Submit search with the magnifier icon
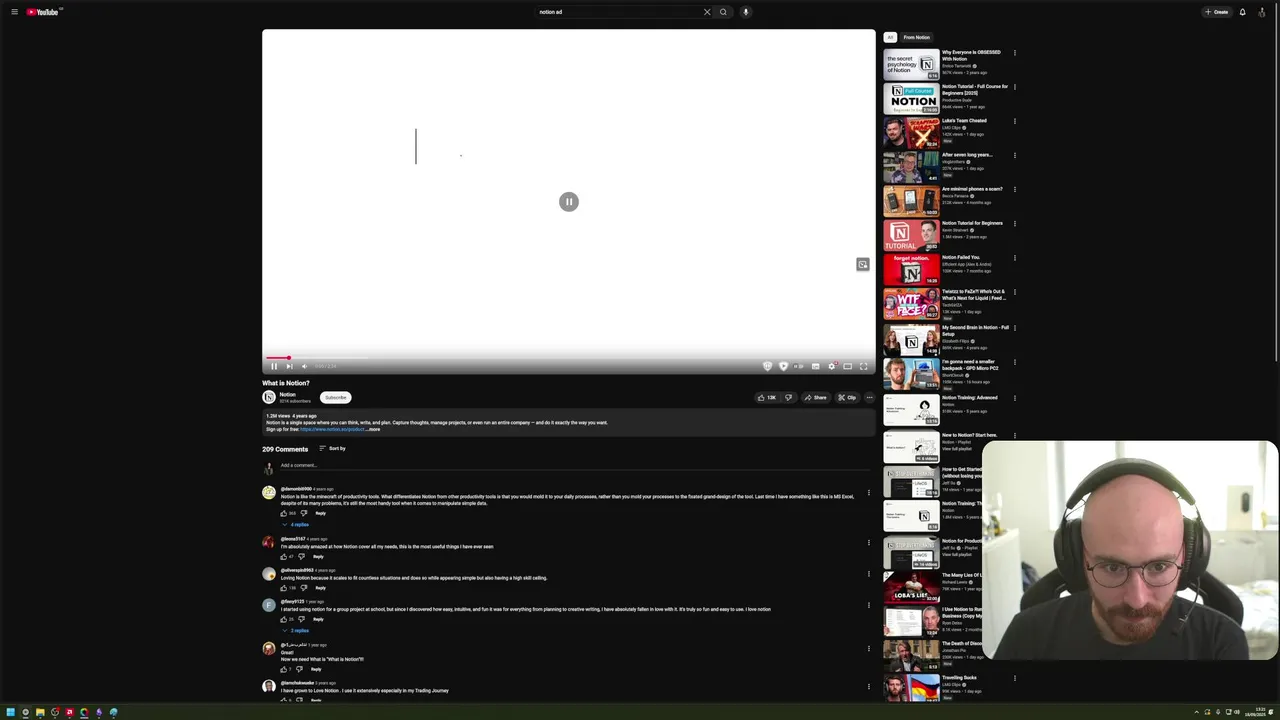1280x720 pixels. (723, 12)
